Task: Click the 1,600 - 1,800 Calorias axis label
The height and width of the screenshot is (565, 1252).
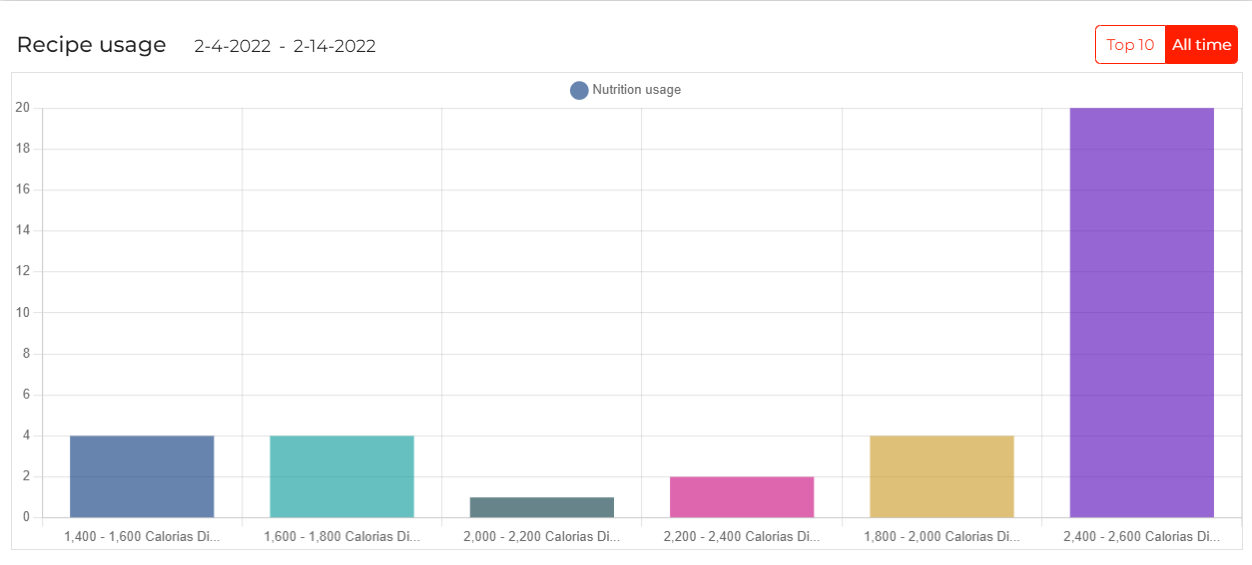Action: [x=342, y=537]
